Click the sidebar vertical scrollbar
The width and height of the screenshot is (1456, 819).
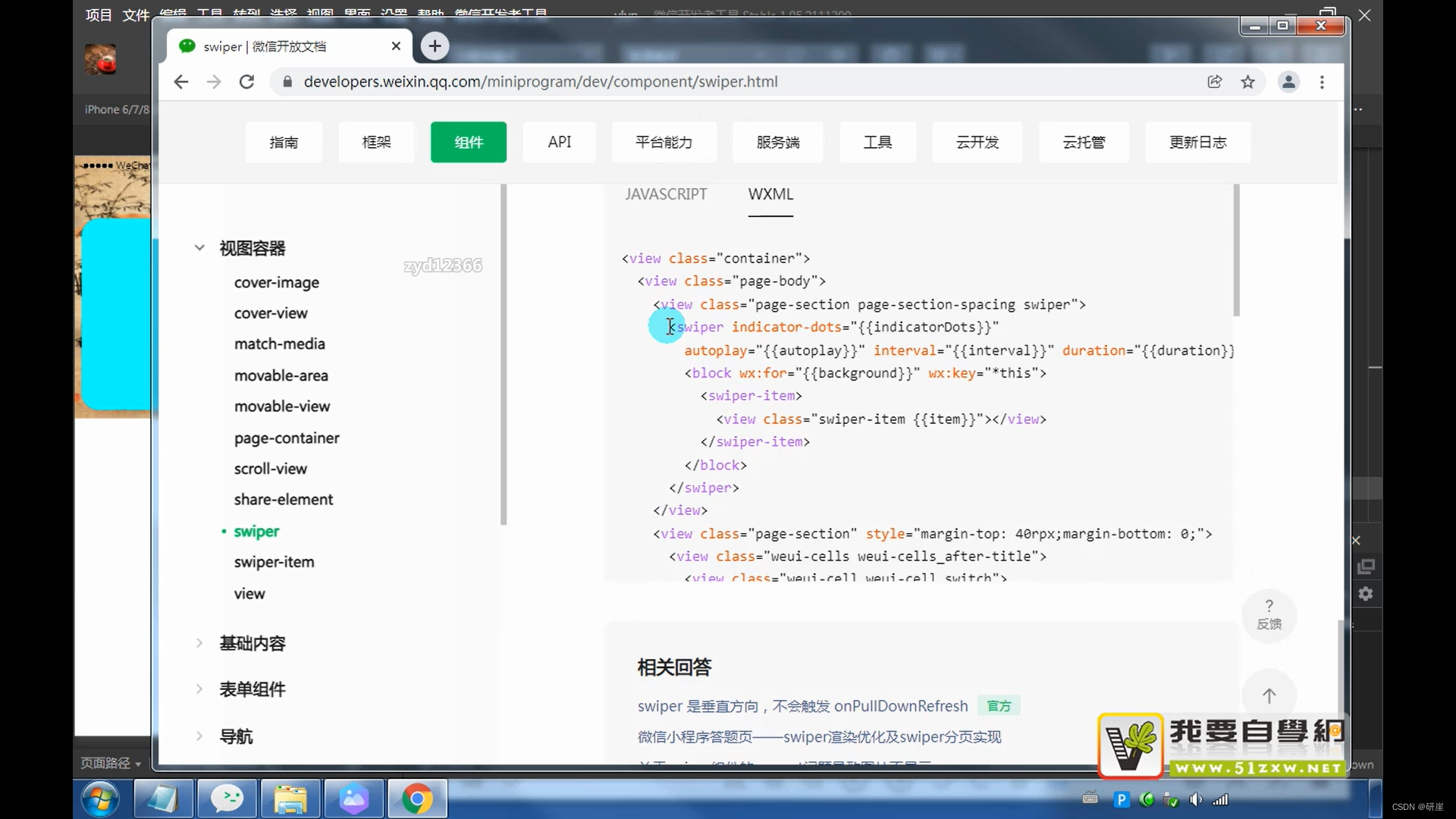pyautogui.click(x=504, y=354)
